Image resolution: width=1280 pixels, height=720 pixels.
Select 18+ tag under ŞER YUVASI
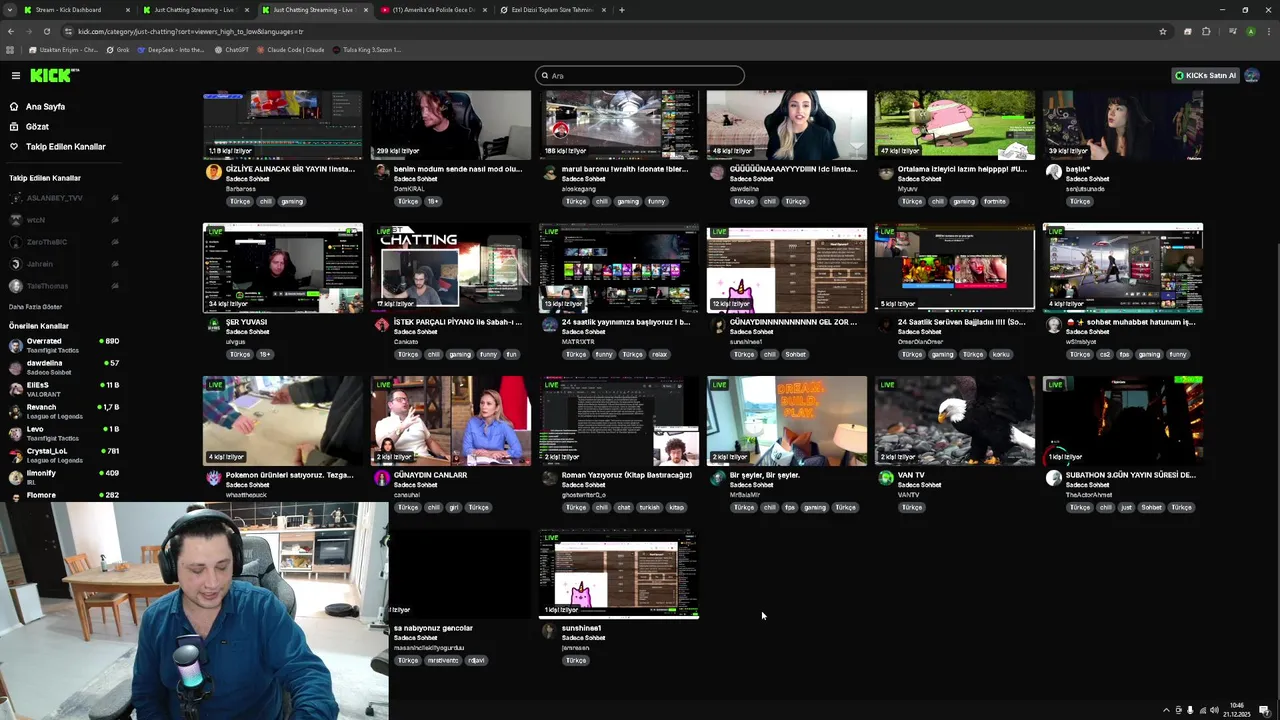click(x=265, y=354)
